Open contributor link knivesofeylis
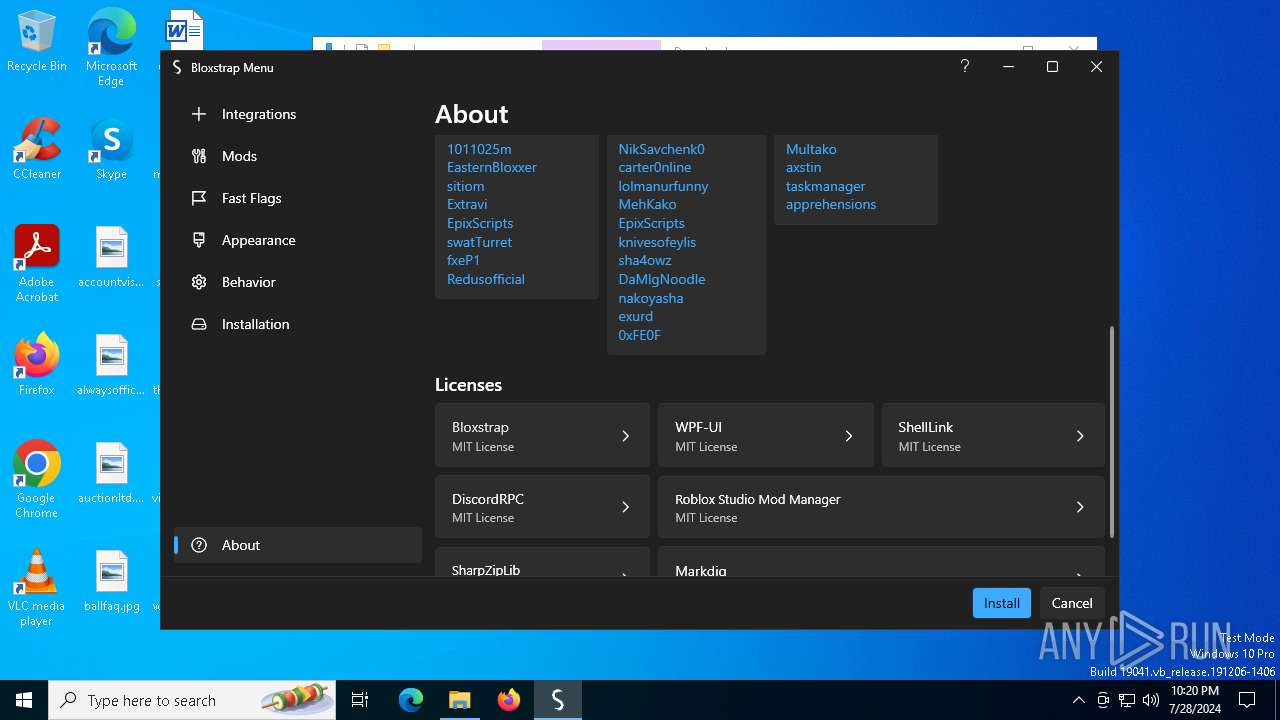 click(x=657, y=242)
